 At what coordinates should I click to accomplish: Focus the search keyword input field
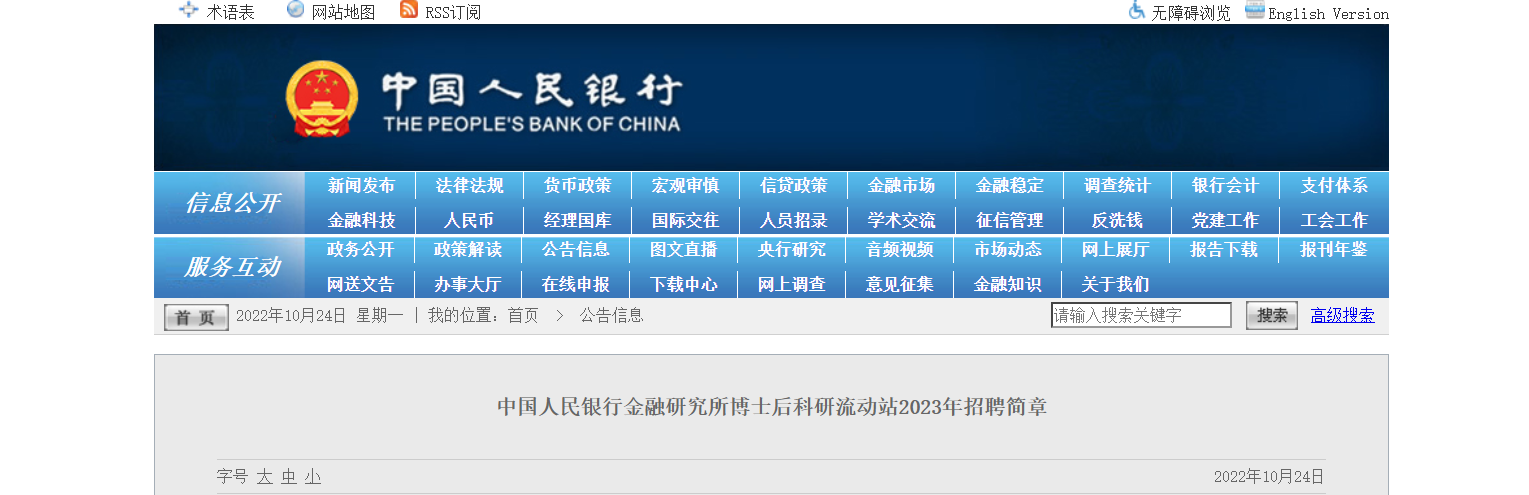[x=1141, y=315]
